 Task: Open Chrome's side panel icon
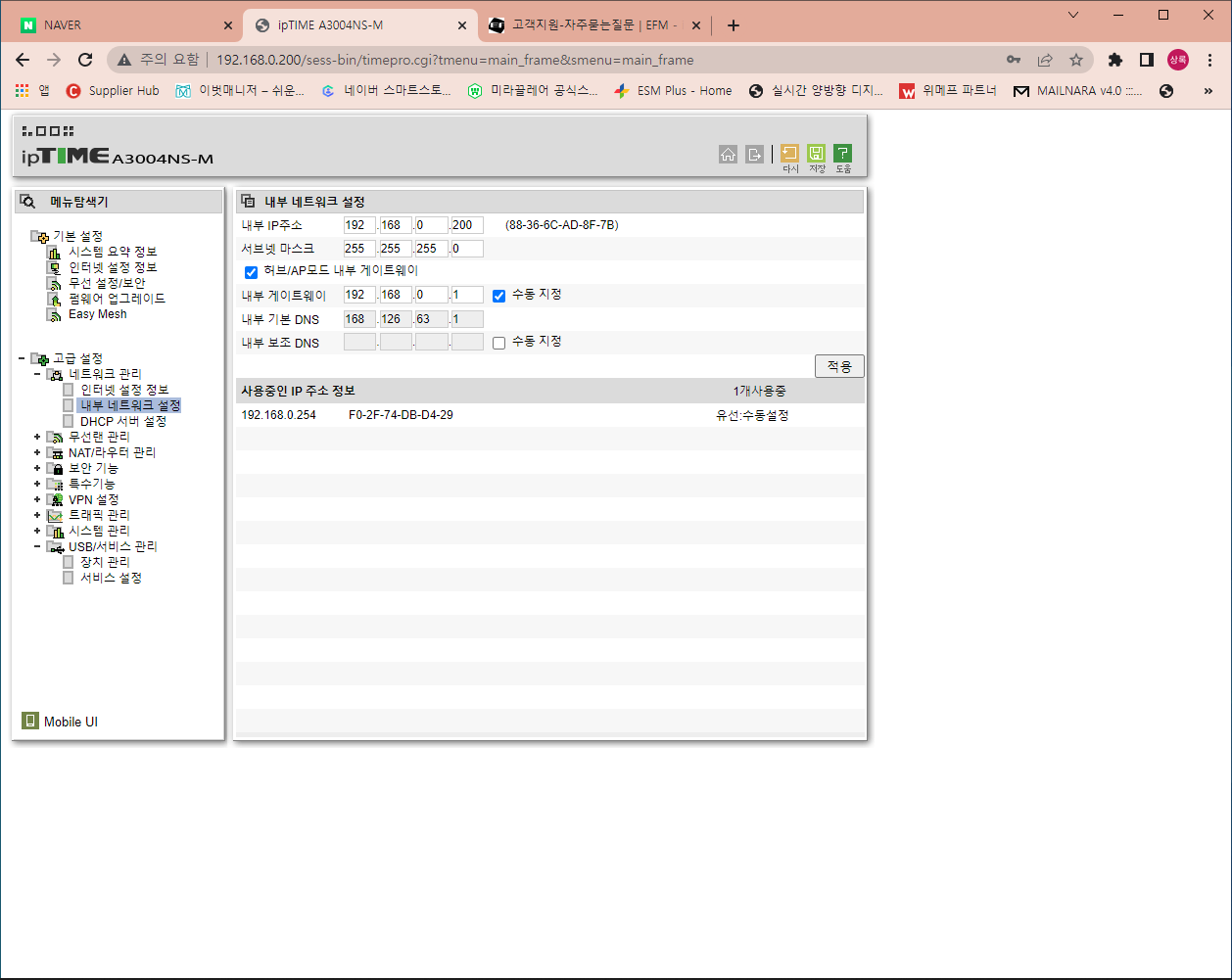click(1146, 60)
